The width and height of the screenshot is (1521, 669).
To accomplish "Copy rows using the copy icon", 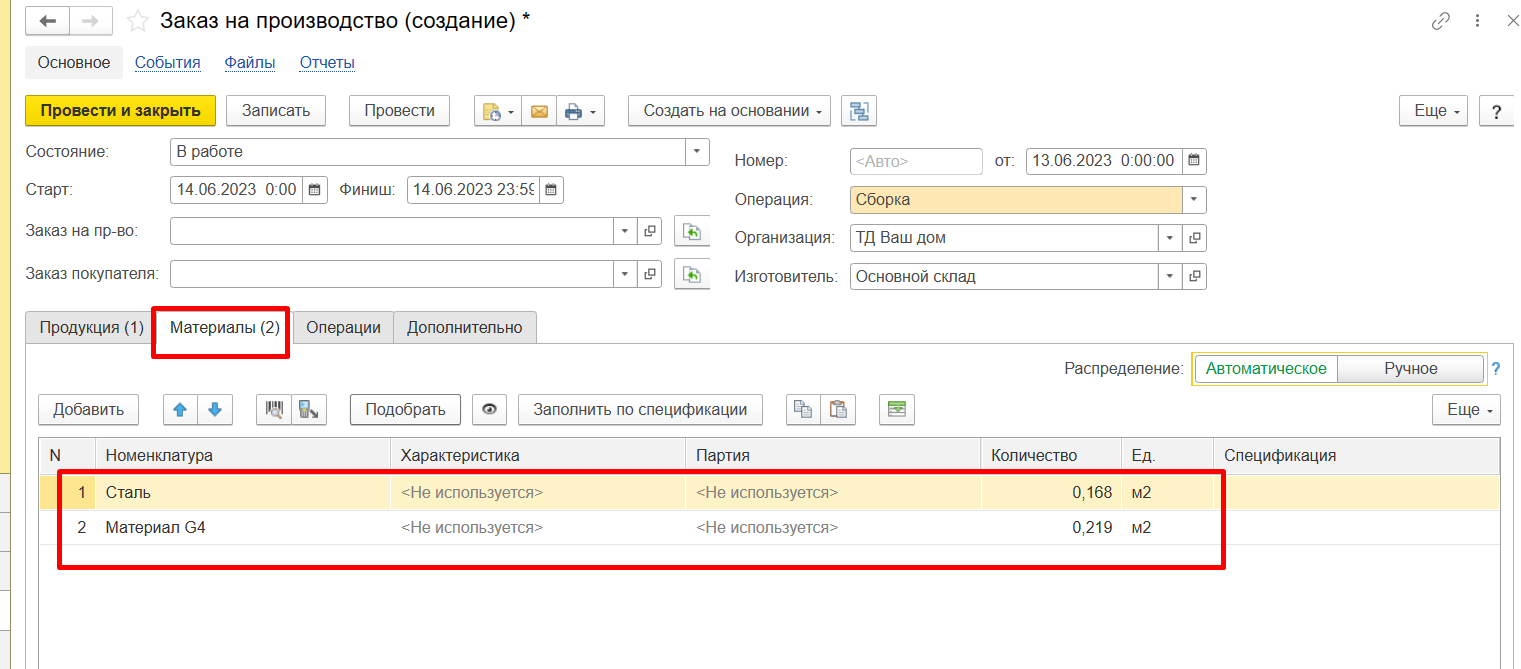I will (804, 409).
